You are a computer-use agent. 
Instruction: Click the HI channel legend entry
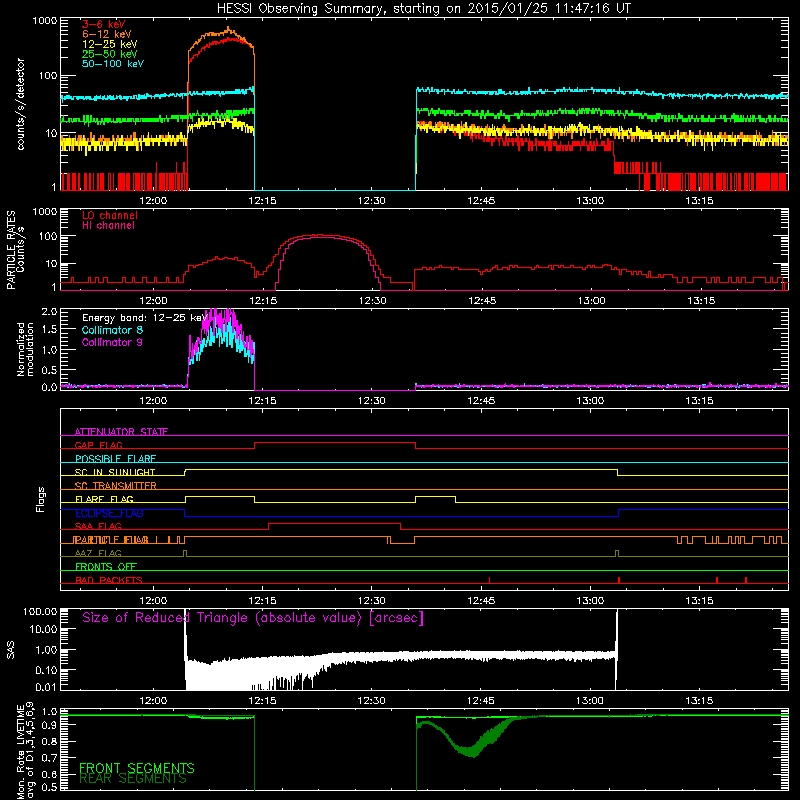point(108,226)
